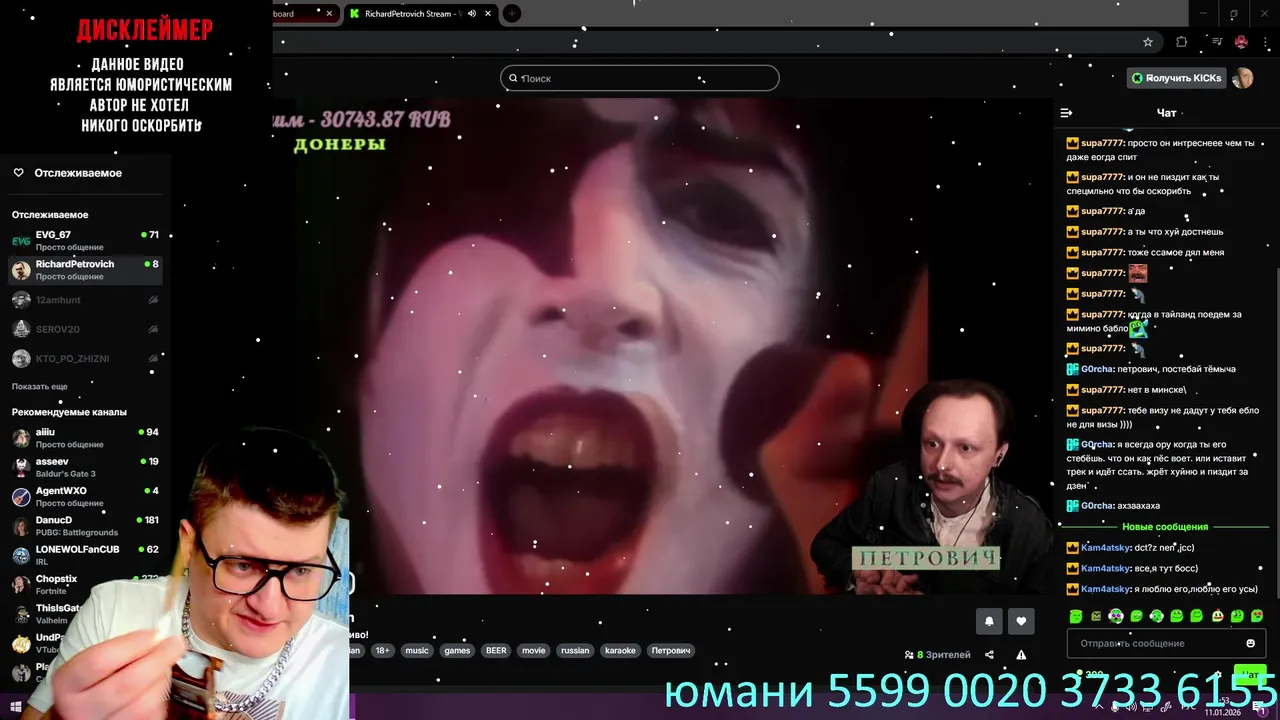
Task: Open offline channel KTO_PO_ZHIZNI
Action: point(85,358)
